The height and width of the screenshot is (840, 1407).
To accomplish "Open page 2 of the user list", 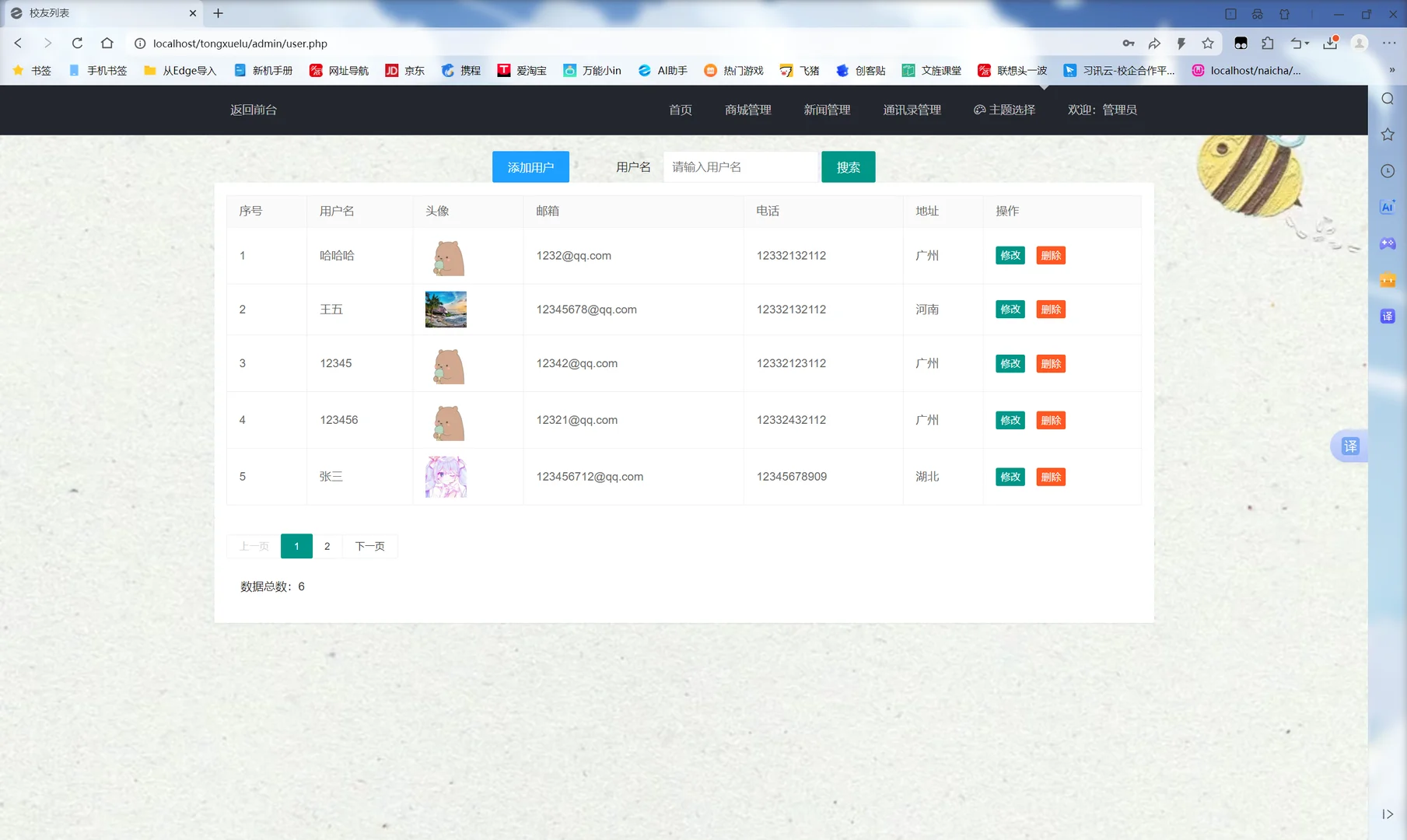I will click(327, 546).
